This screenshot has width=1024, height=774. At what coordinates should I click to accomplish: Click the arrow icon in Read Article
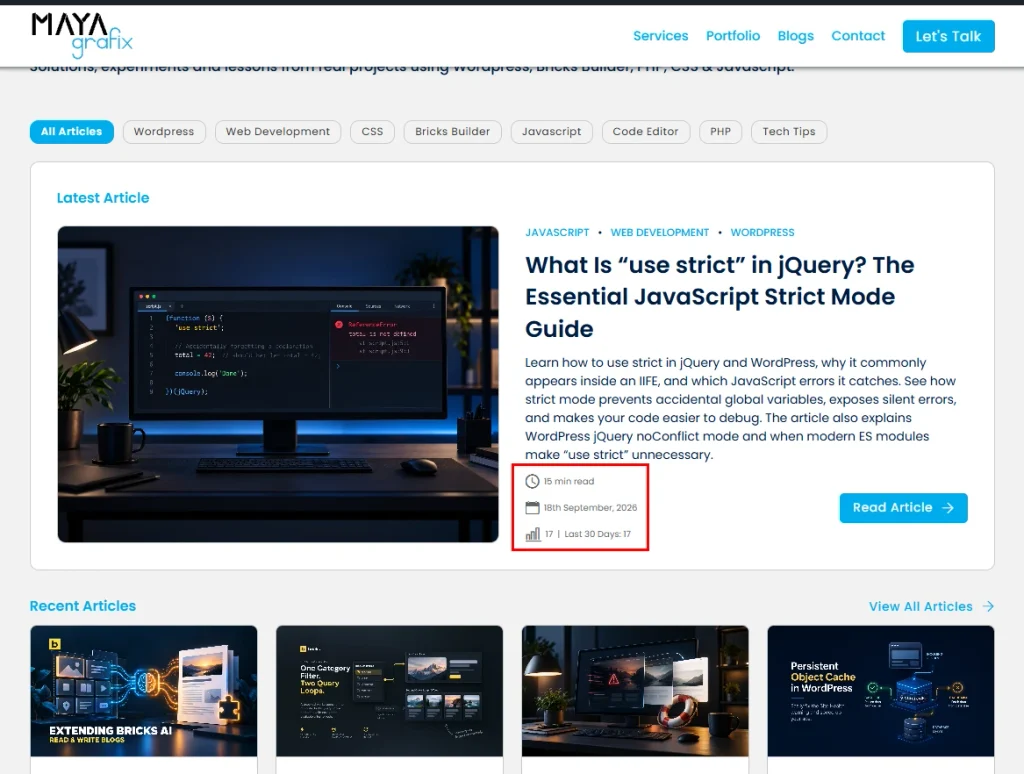[x=948, y=508]
